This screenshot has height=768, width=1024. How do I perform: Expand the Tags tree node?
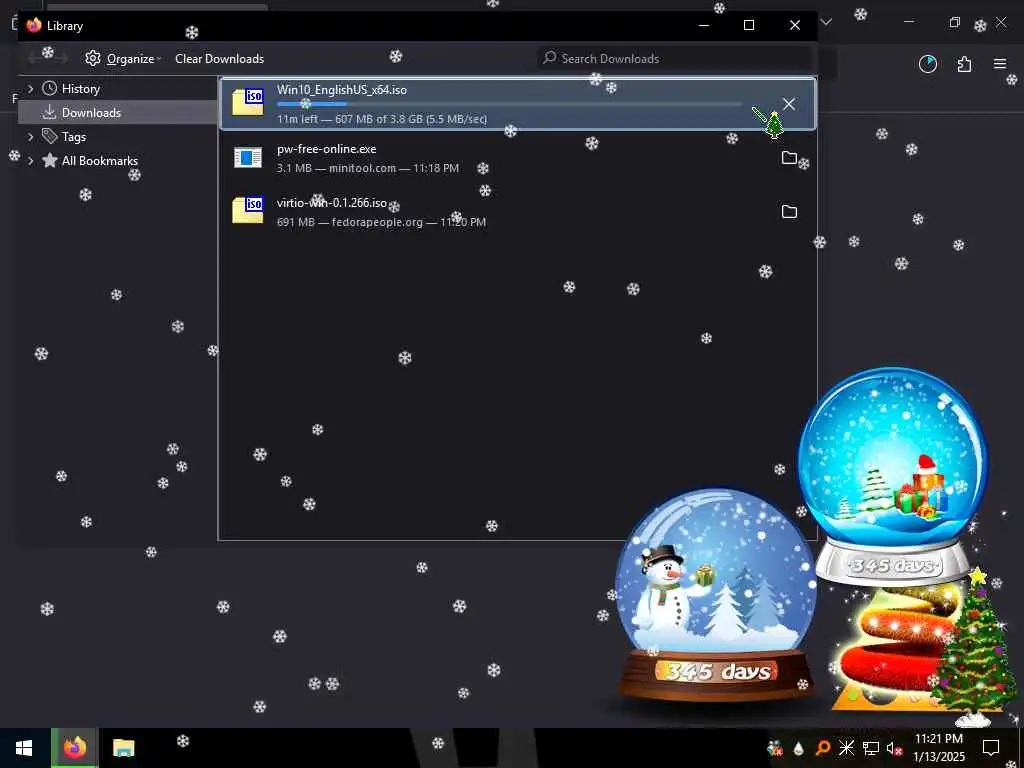(x=30, y=136)
